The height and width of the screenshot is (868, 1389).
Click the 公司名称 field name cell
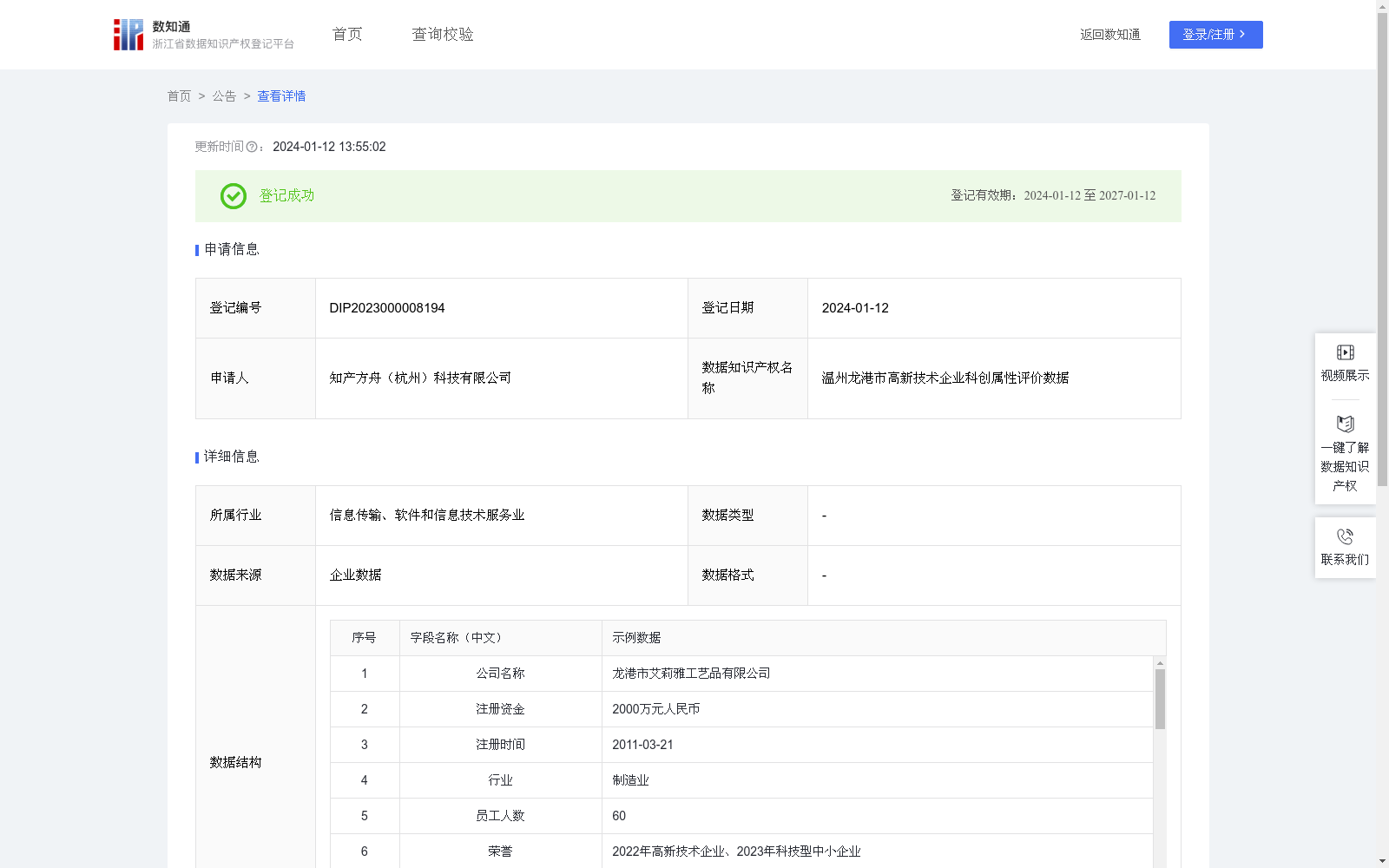point(500,674)
